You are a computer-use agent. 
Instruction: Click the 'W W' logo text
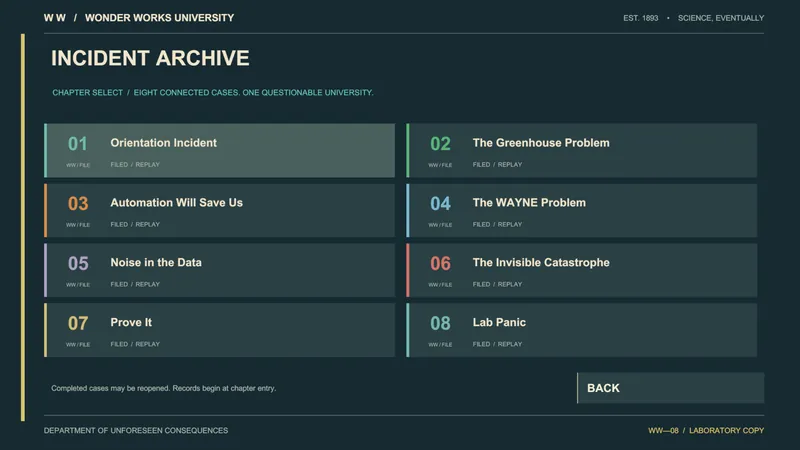[x=55, y=18]
